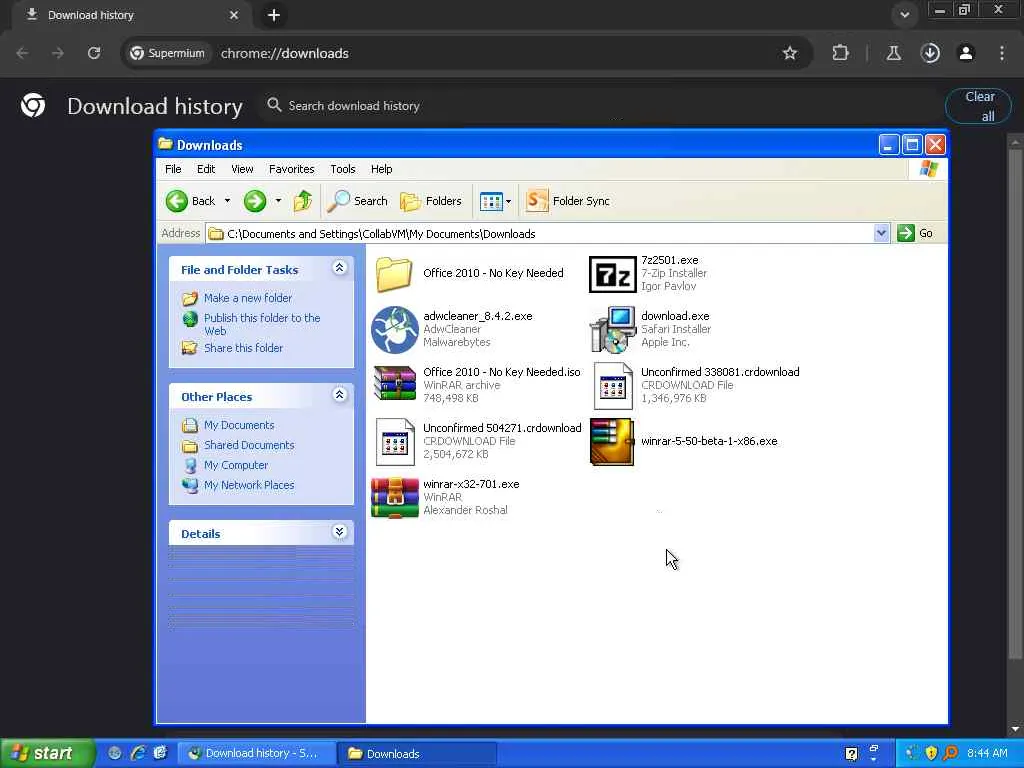Click Publish this folder to the Web

tap(262, 324)
